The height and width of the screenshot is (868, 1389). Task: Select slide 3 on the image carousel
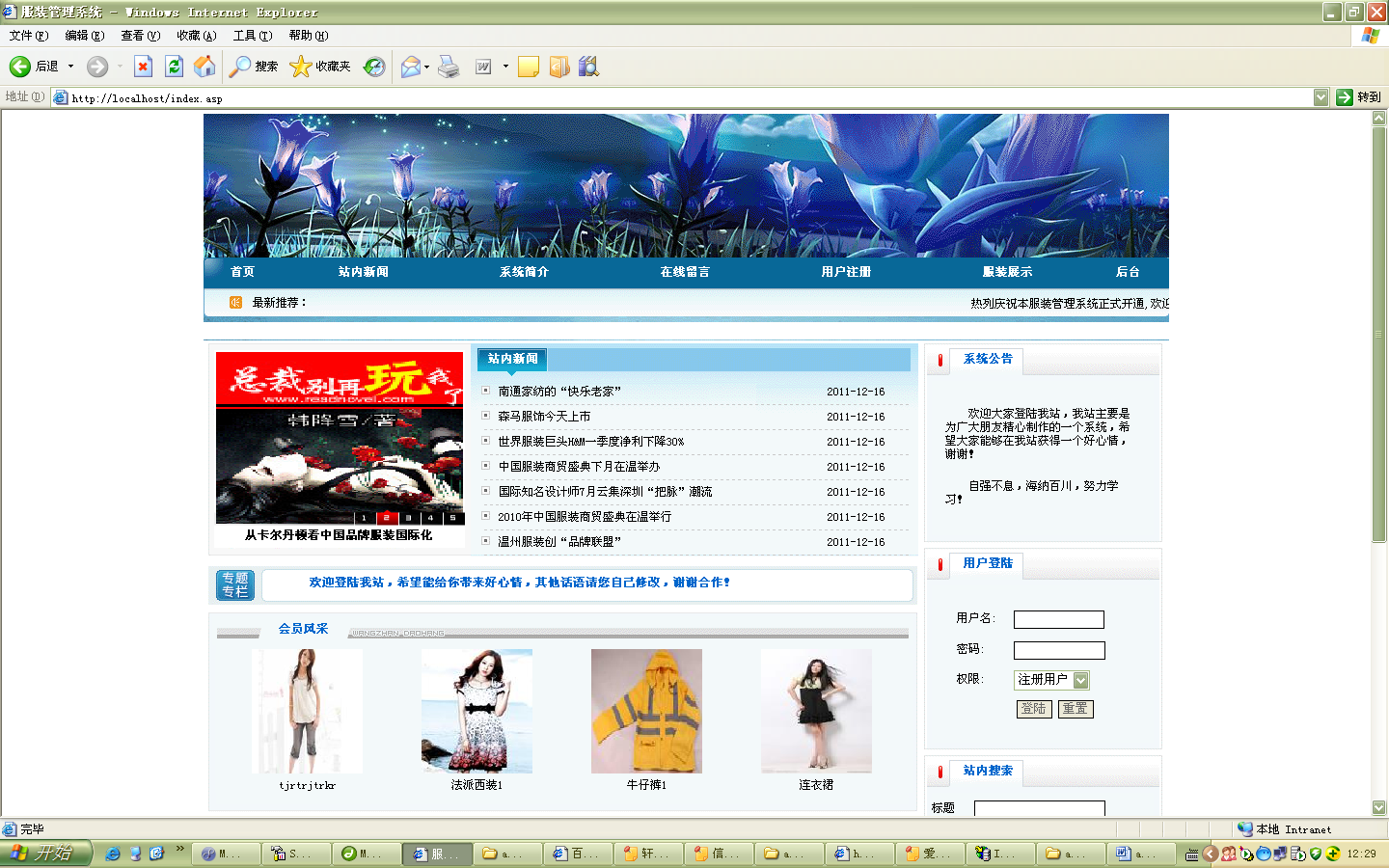tap(408, 518)
